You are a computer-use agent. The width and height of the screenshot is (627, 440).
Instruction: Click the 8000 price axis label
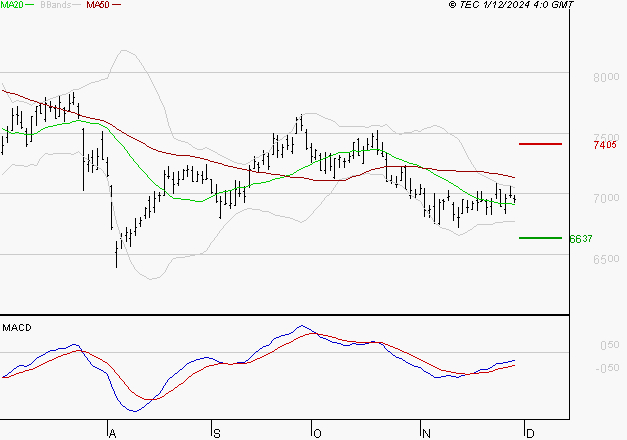pos(606,77)
